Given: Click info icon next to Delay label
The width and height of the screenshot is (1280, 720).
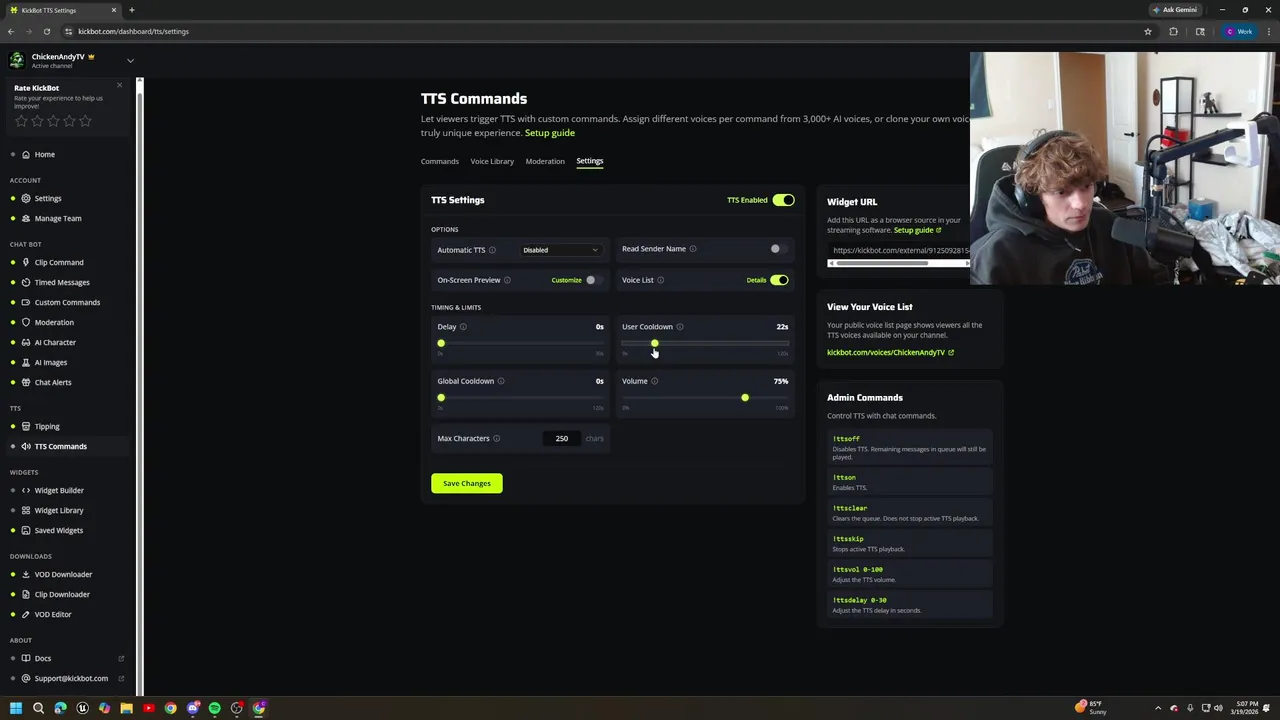Looking at the screenshot, I should click(463, 327).
